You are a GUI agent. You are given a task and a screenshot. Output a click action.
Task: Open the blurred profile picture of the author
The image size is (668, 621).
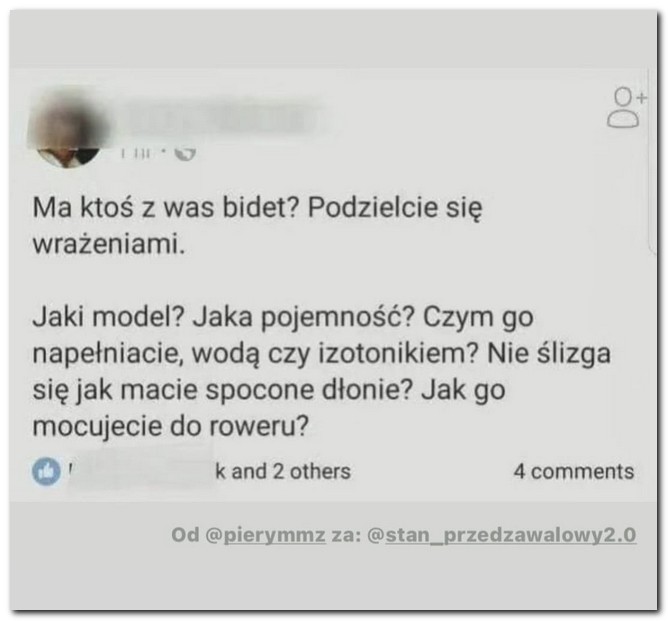68,130
